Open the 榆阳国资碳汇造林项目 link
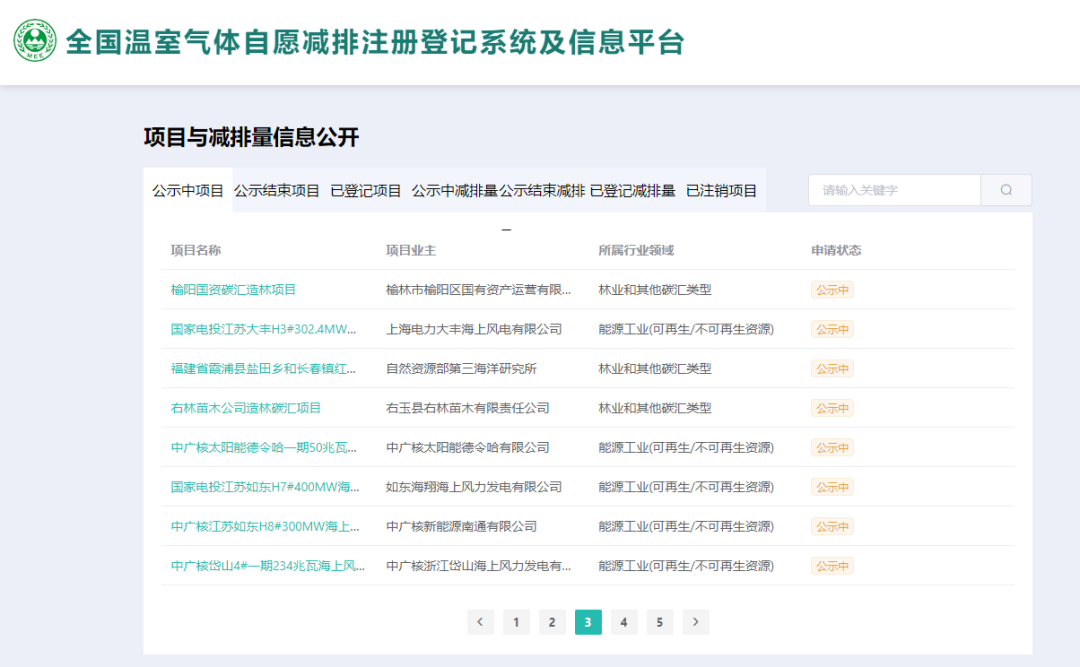Viewport: 1080px width, 667px height. pyautogui.click(x=233, y=290)
